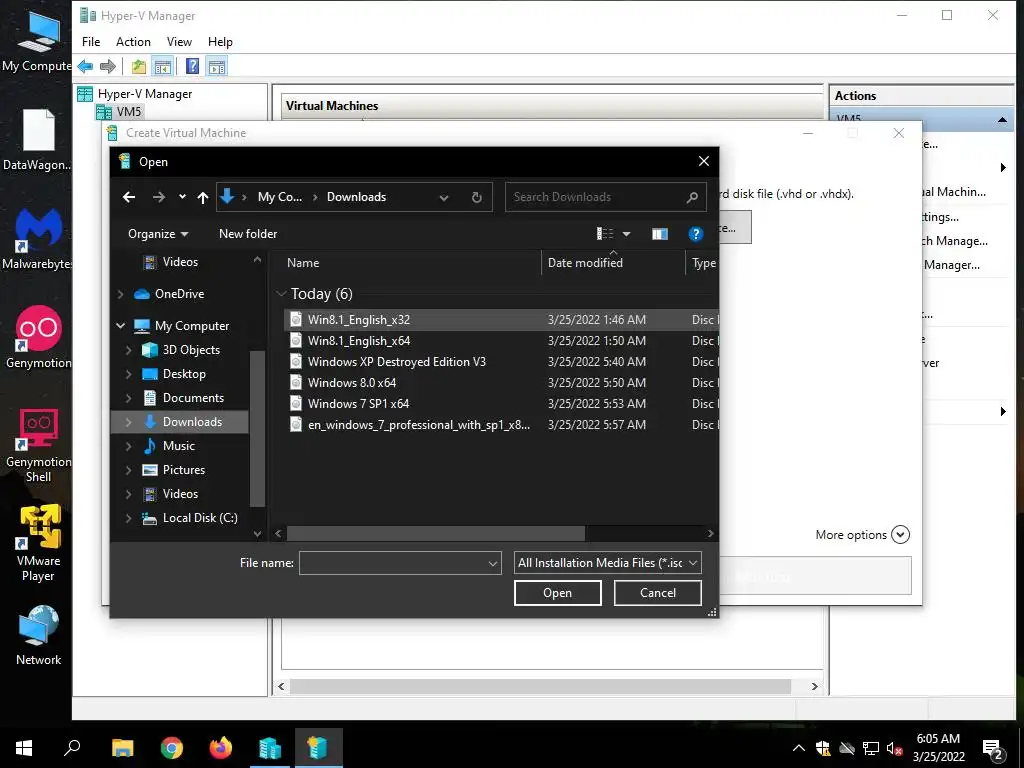
Task: Click the change view icon in Open dialog
Action: (605, 234)
